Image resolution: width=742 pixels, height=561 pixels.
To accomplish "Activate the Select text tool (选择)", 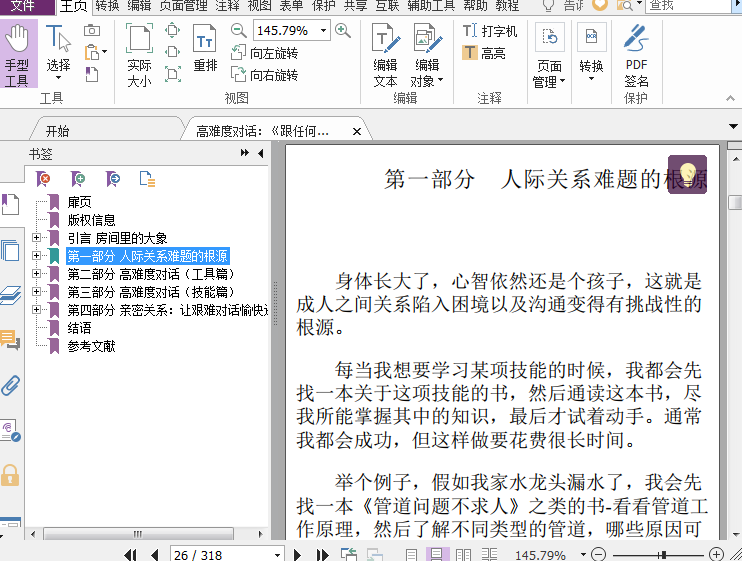I will (x=58, y=52).
